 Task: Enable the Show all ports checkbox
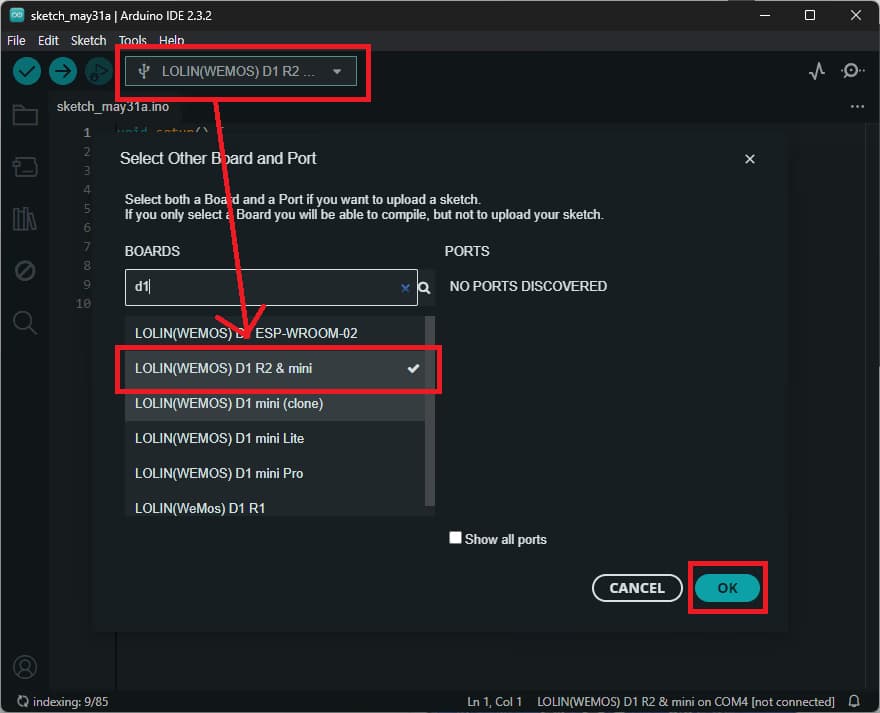coord(456,538)
